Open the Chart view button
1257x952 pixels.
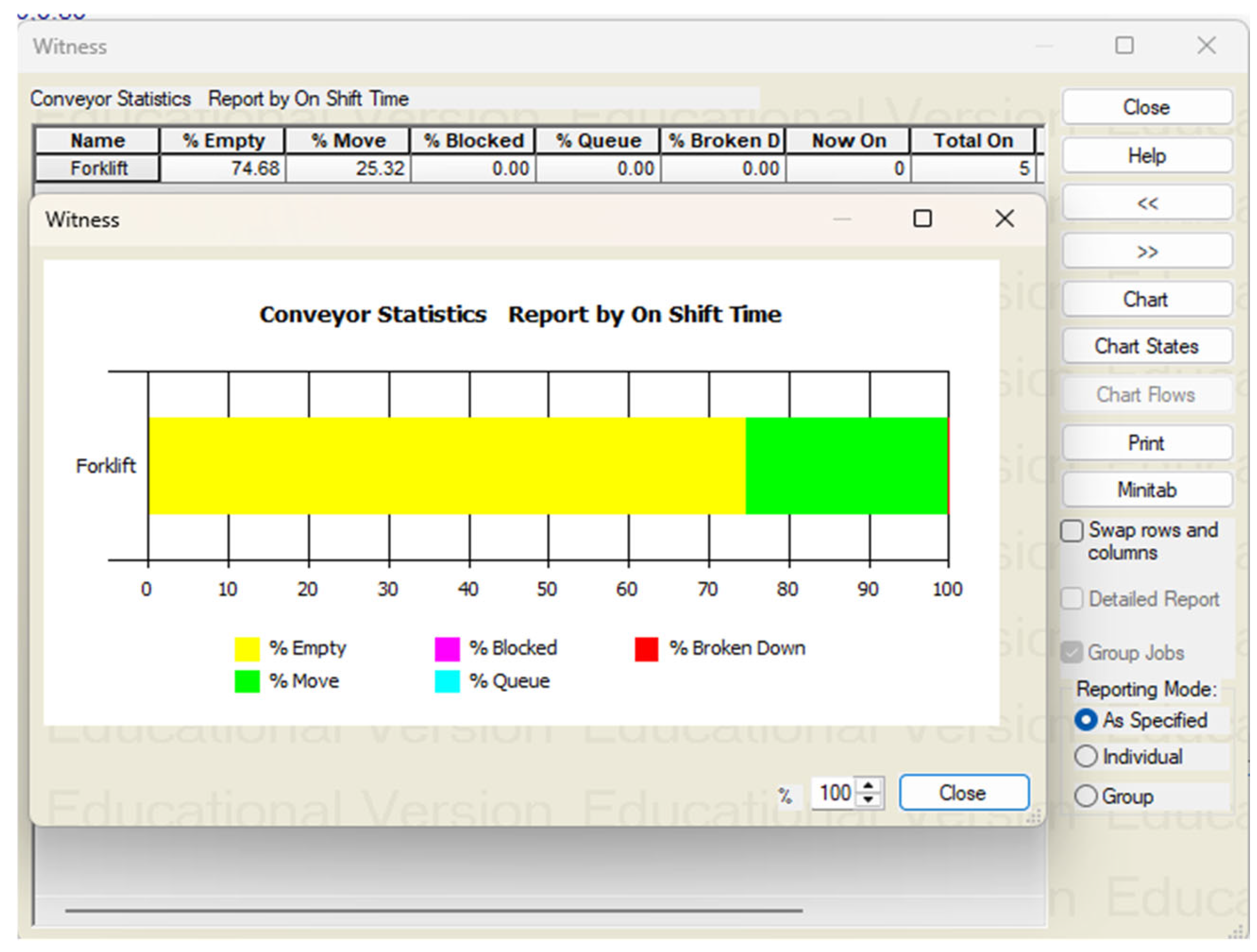(1146, 299)
